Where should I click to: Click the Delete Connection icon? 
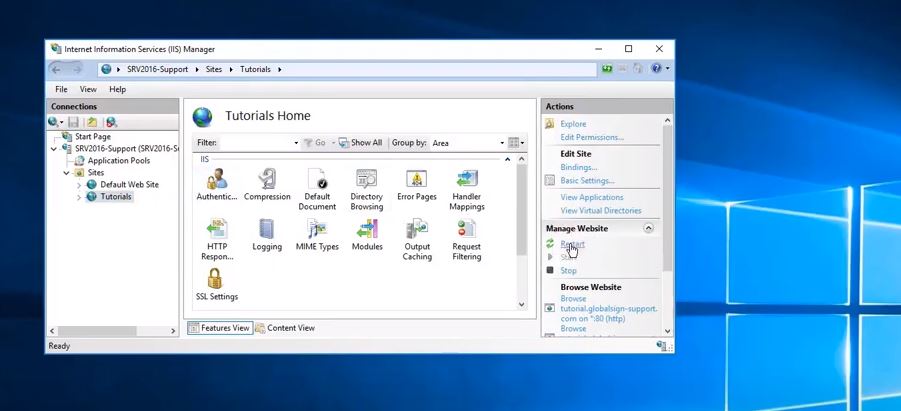[x=111, y=122]
